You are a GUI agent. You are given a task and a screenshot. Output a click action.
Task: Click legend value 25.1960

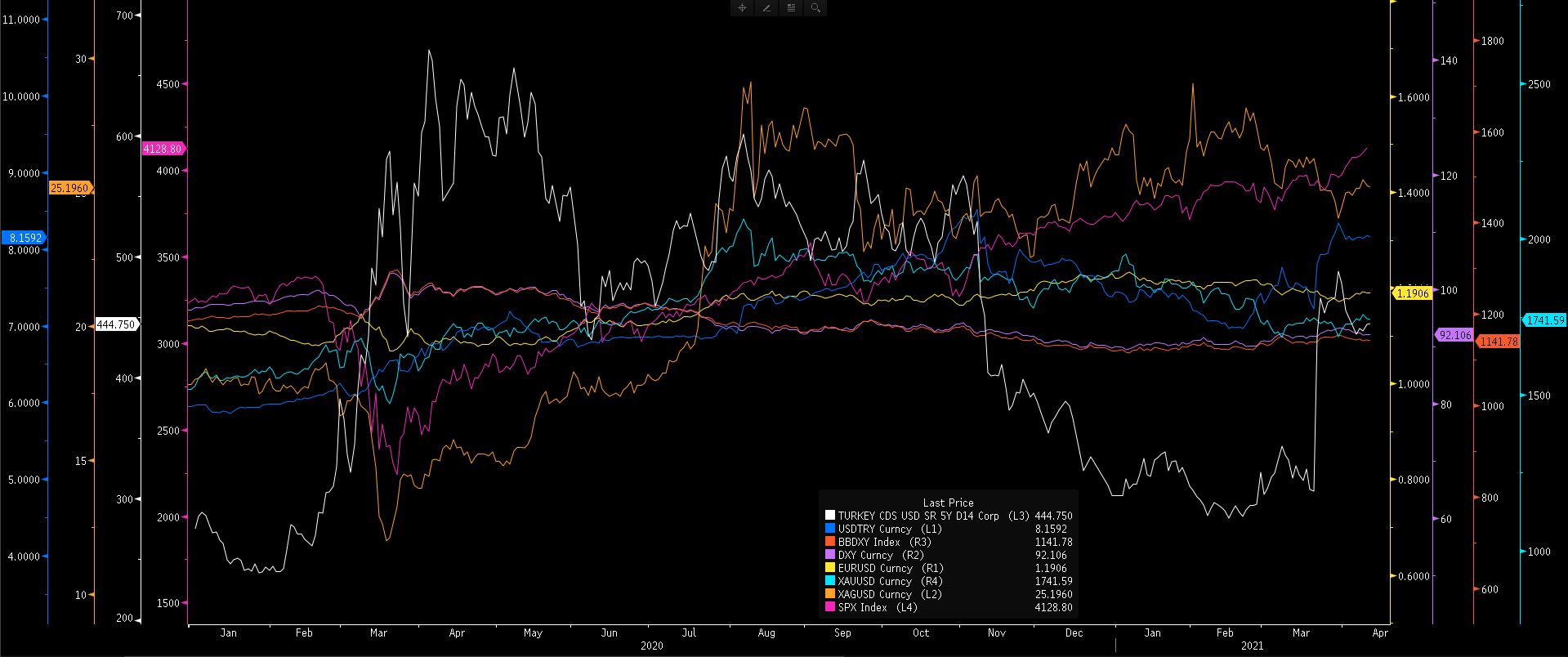[1053, 594]
